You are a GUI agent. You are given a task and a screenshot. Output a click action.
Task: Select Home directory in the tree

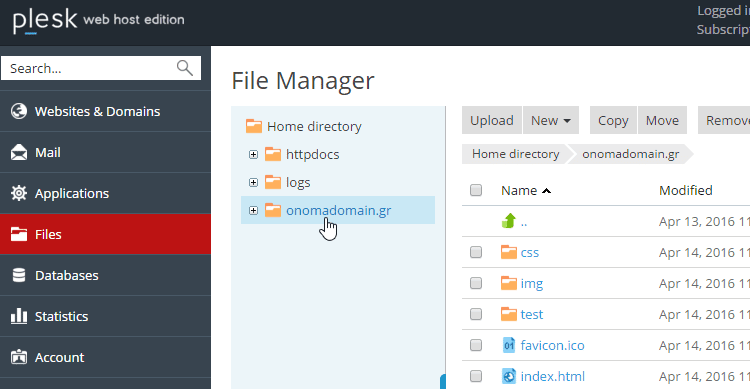click(314, 126)
